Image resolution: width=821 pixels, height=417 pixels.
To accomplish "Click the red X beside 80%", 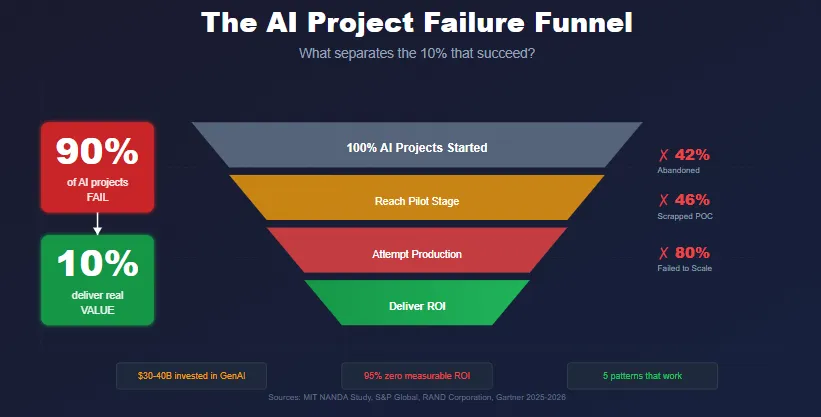I will point(663,254).
